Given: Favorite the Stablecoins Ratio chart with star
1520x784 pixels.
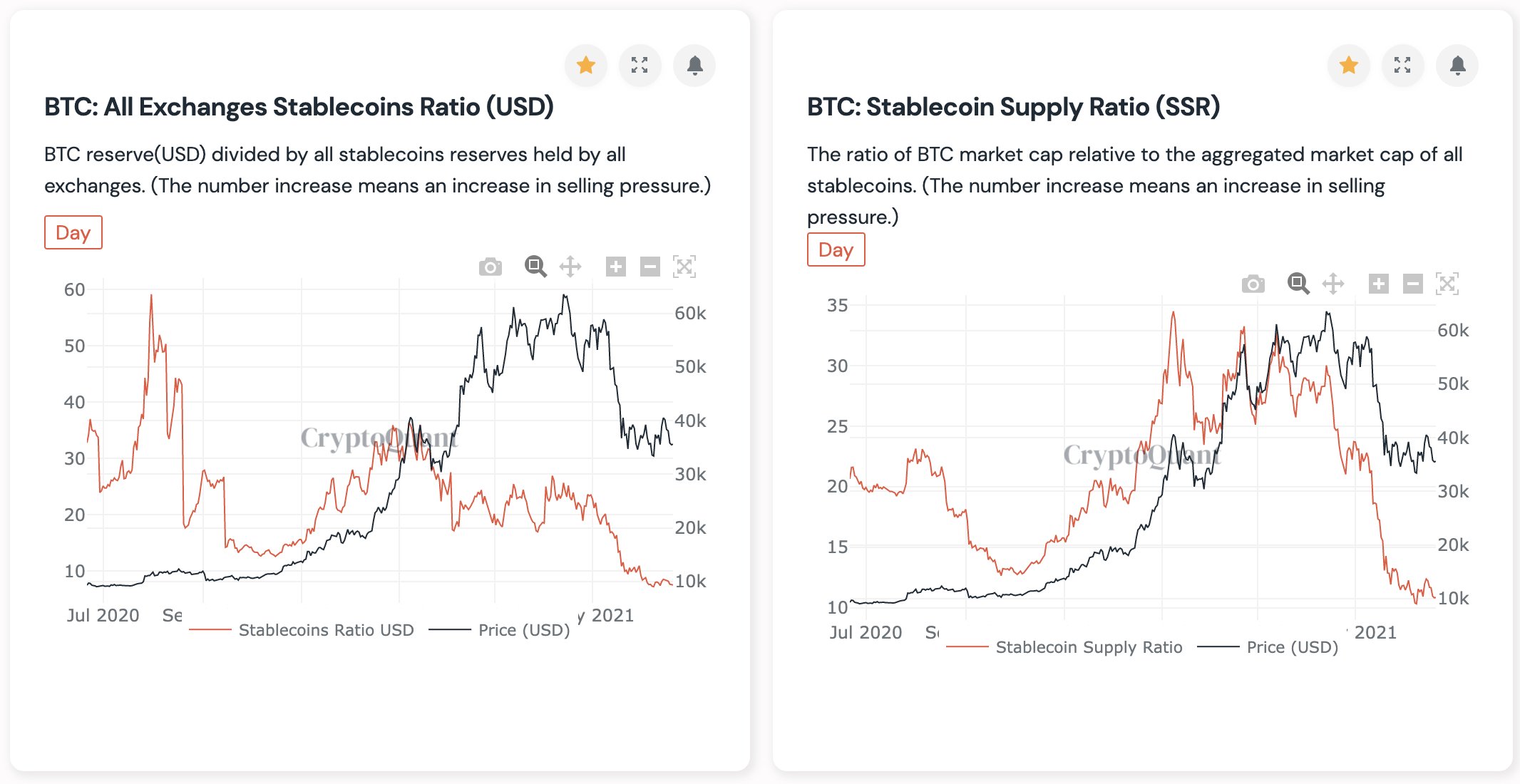Looking at the screenshot, I should pos(586,66).
